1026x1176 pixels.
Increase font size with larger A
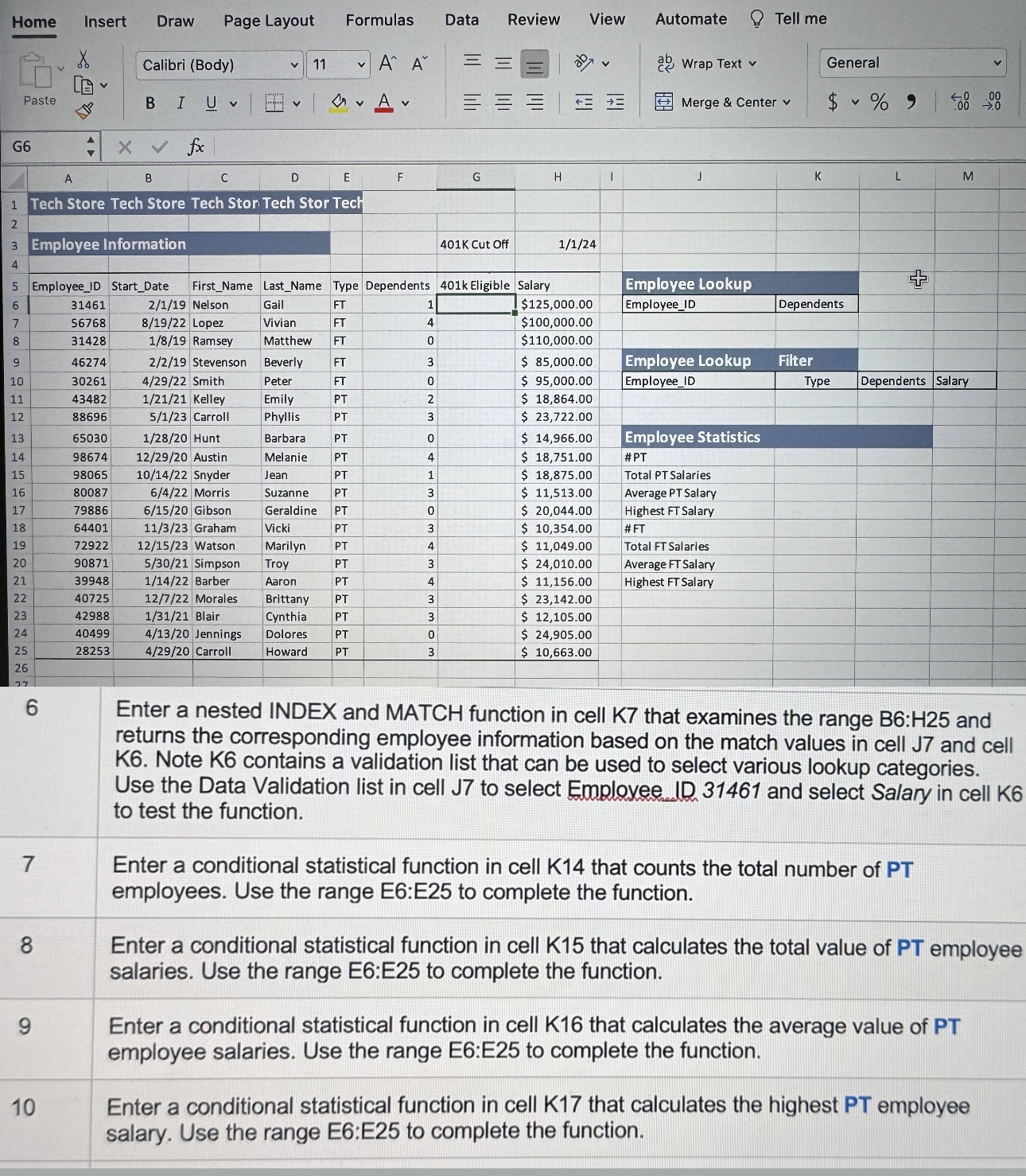(387, 63)
